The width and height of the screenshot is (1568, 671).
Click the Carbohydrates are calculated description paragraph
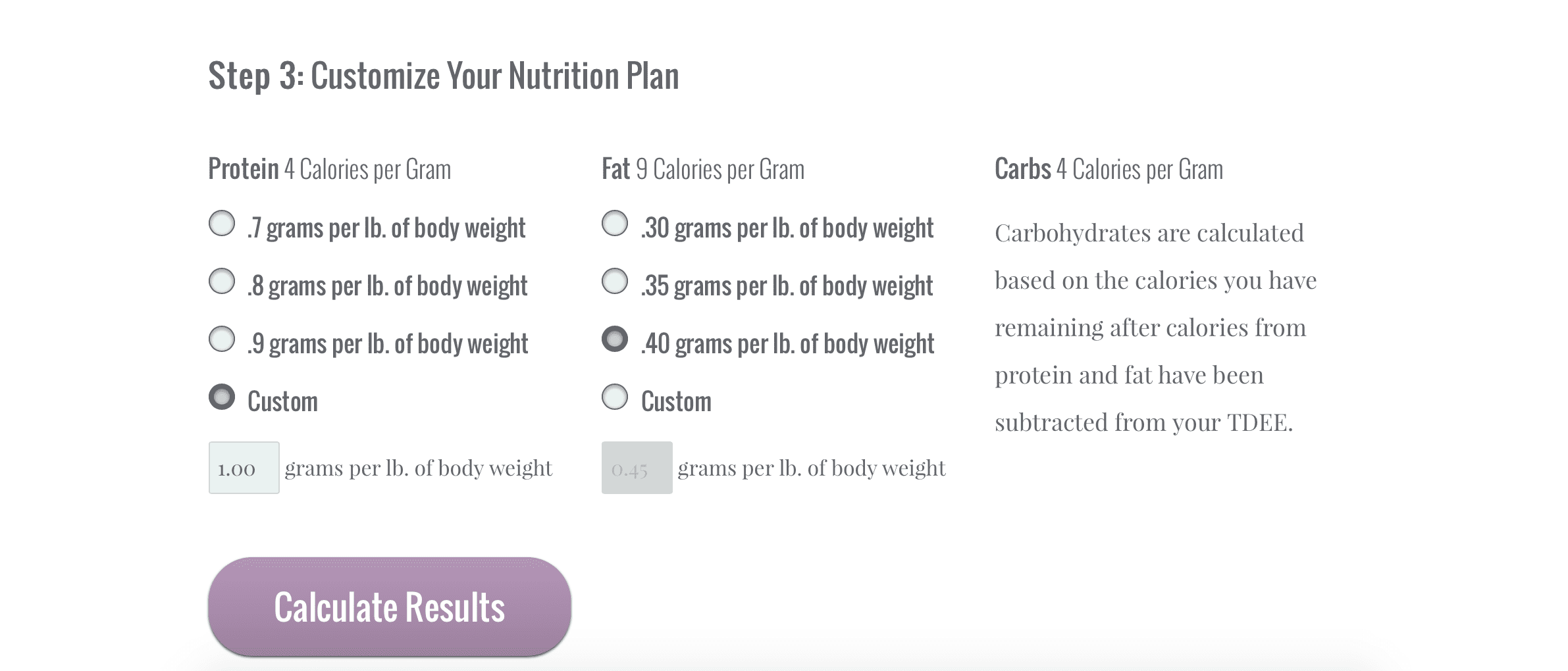[x=1156, y=328]
